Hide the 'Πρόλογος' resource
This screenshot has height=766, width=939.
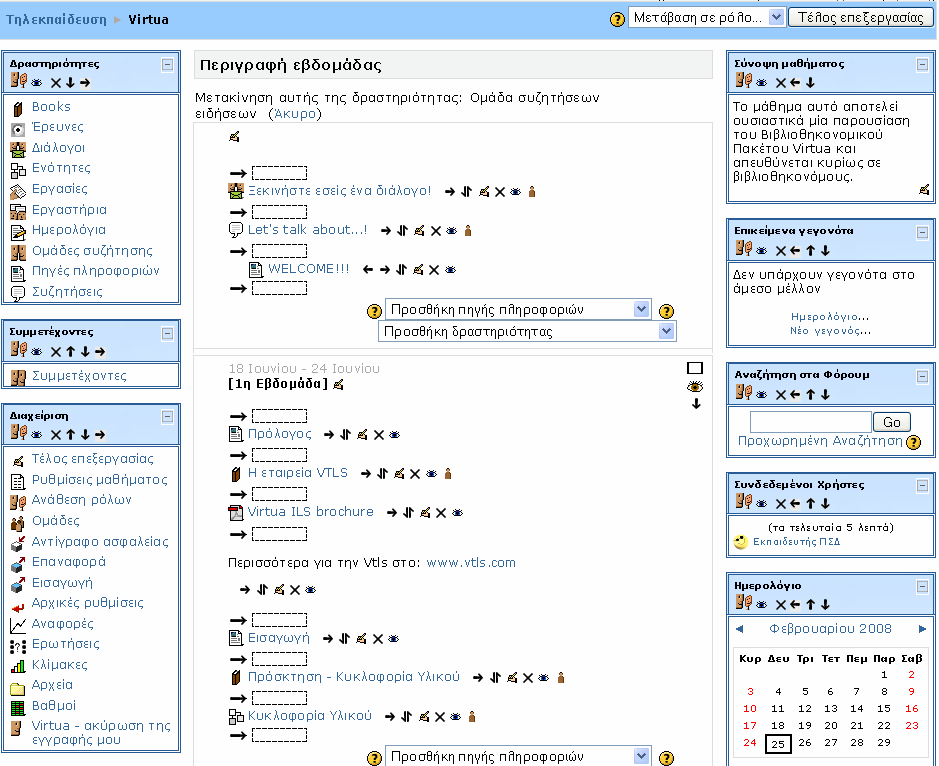(x=394, y=435)
